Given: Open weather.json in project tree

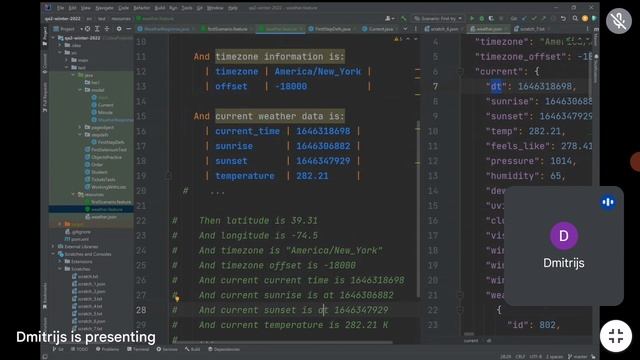Looking at the screenshot, I should [100, 217].
